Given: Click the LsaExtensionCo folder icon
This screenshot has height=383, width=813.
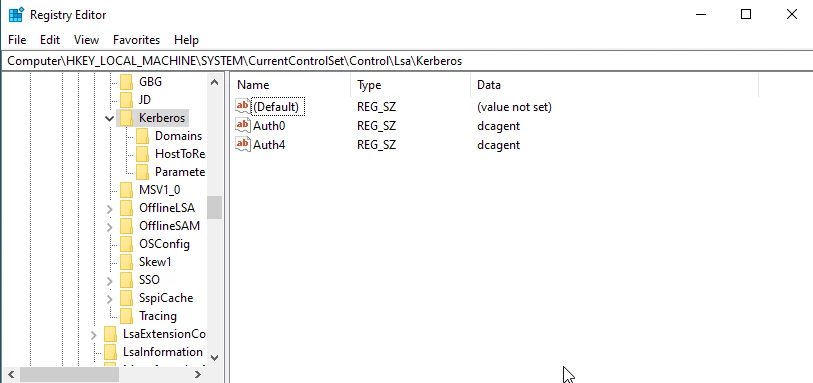Looking at the screenshot, I should [x=110, y=334].
